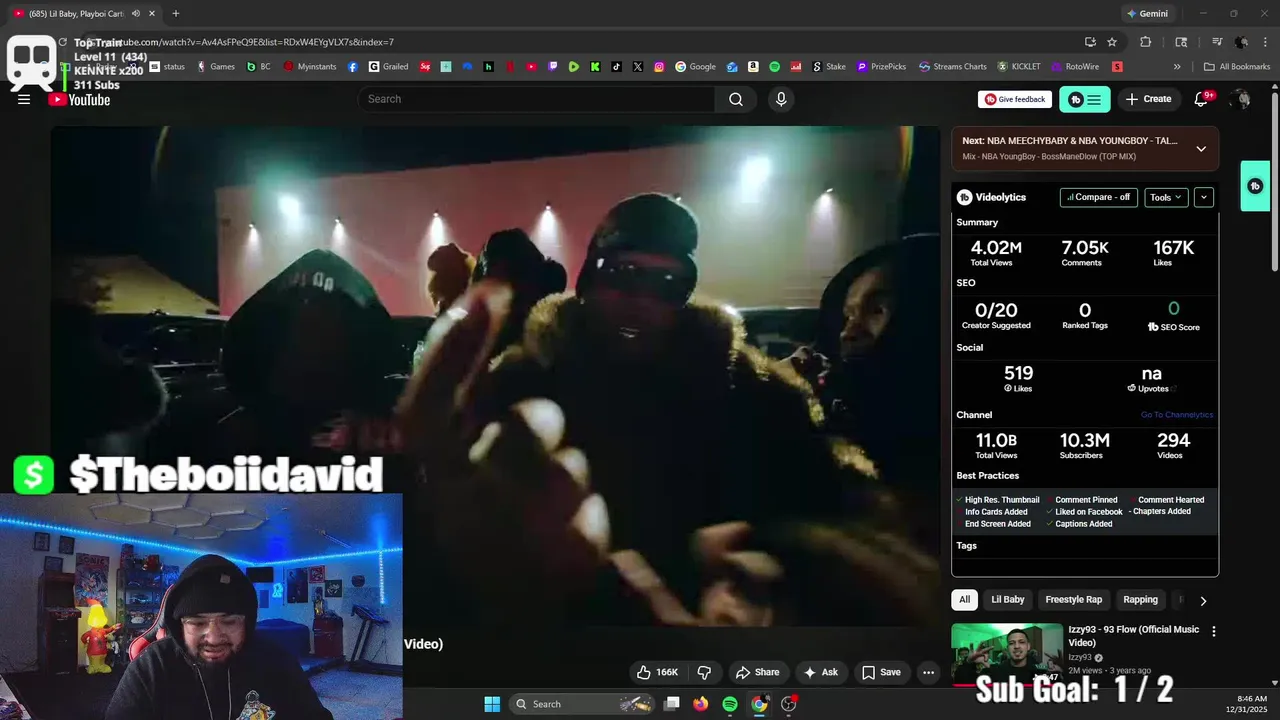
Task: Go to the YouTube home logo
Action: [79, 99]
